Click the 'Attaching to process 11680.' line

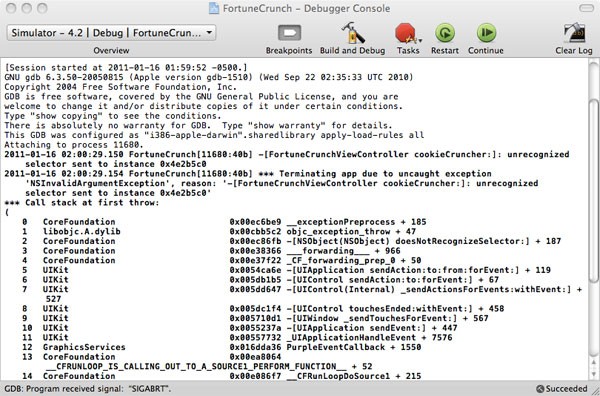pos(74,145)
